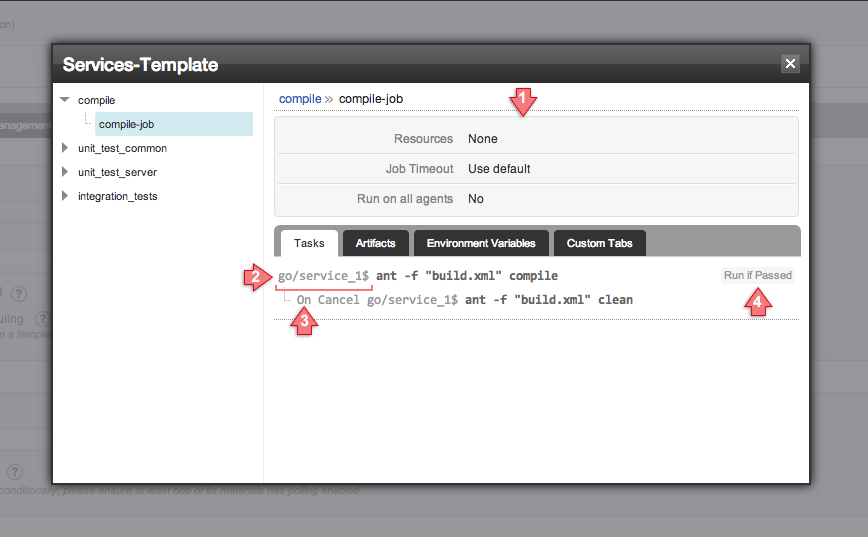Click the red arrow marker numbered 1
Screen dimensions: 868x537
click(x=522, y=99)
